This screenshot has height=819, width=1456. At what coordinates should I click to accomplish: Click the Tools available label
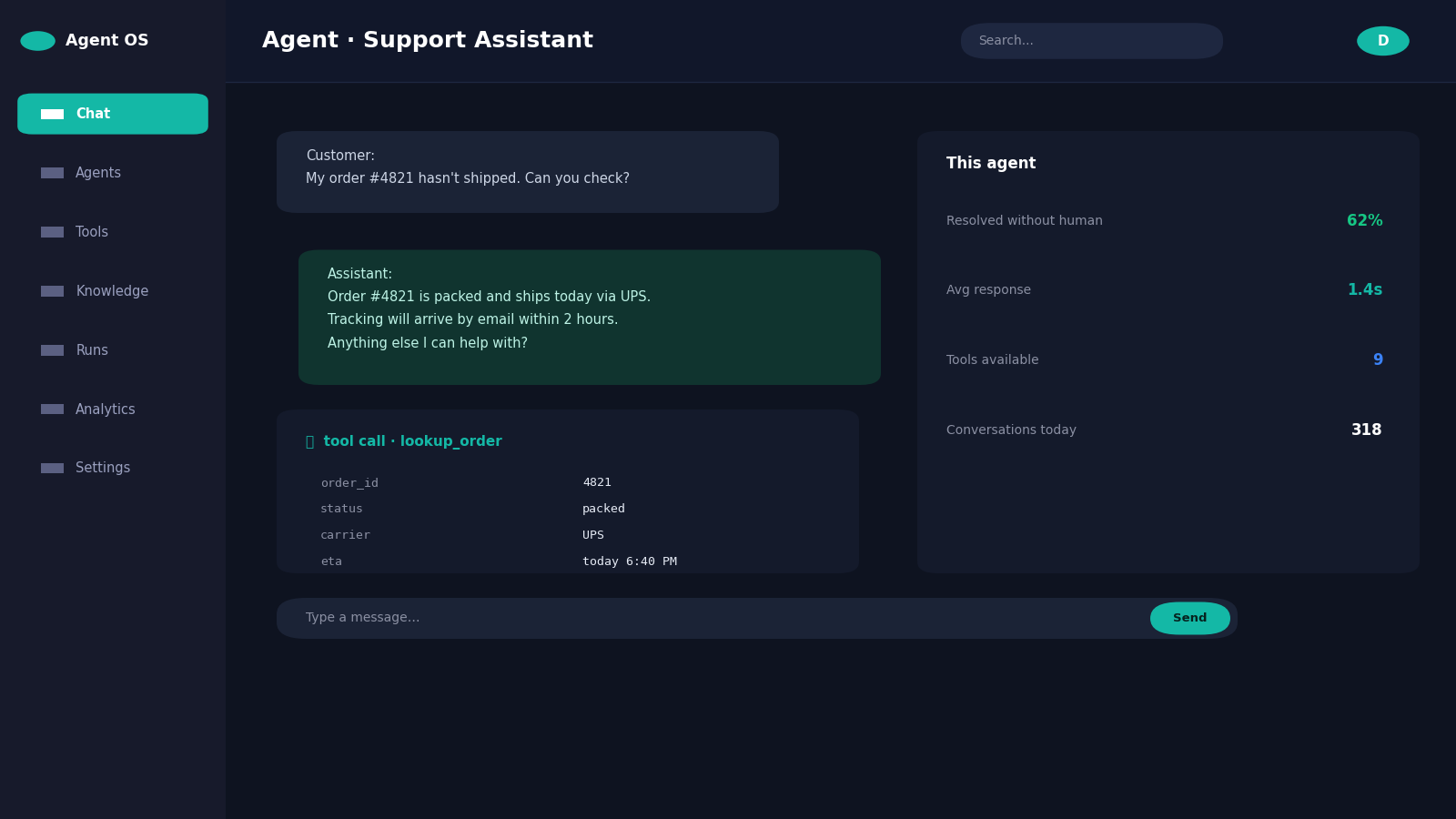tap(992, 360)
